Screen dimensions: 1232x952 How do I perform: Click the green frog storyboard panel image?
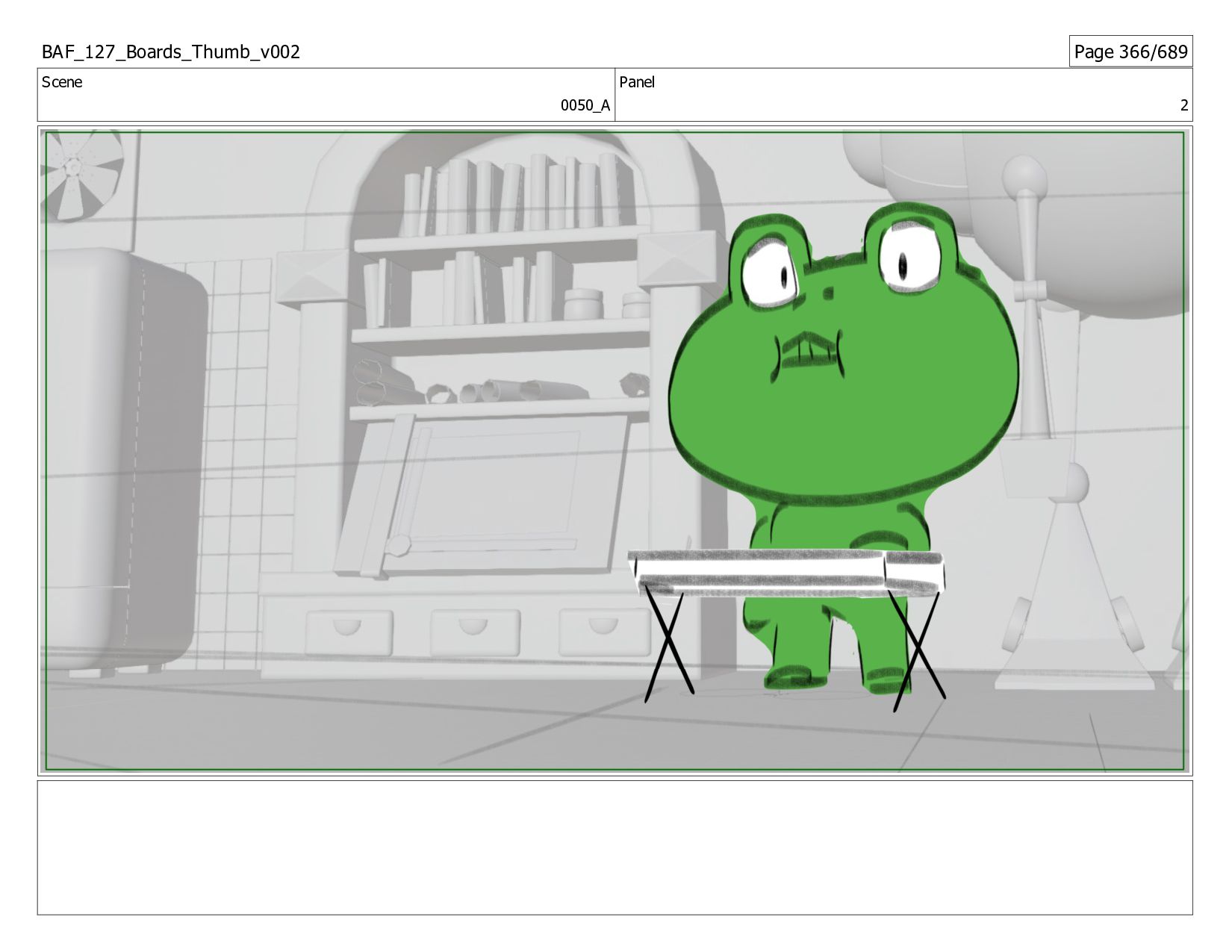point(615,451)
